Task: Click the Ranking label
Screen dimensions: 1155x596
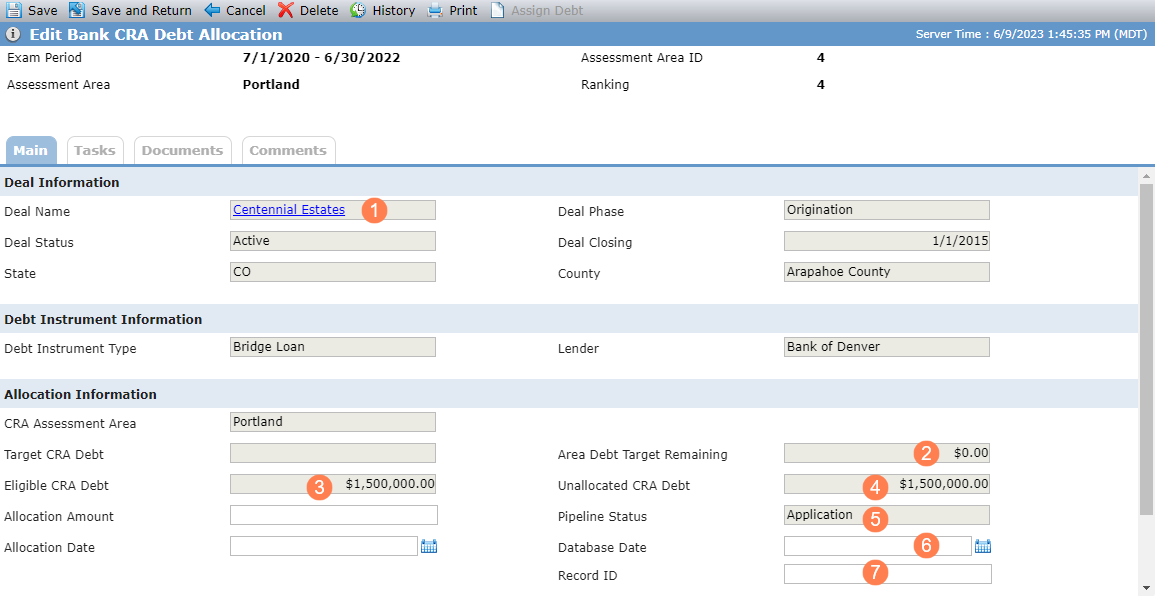Action: click(605, 85)
